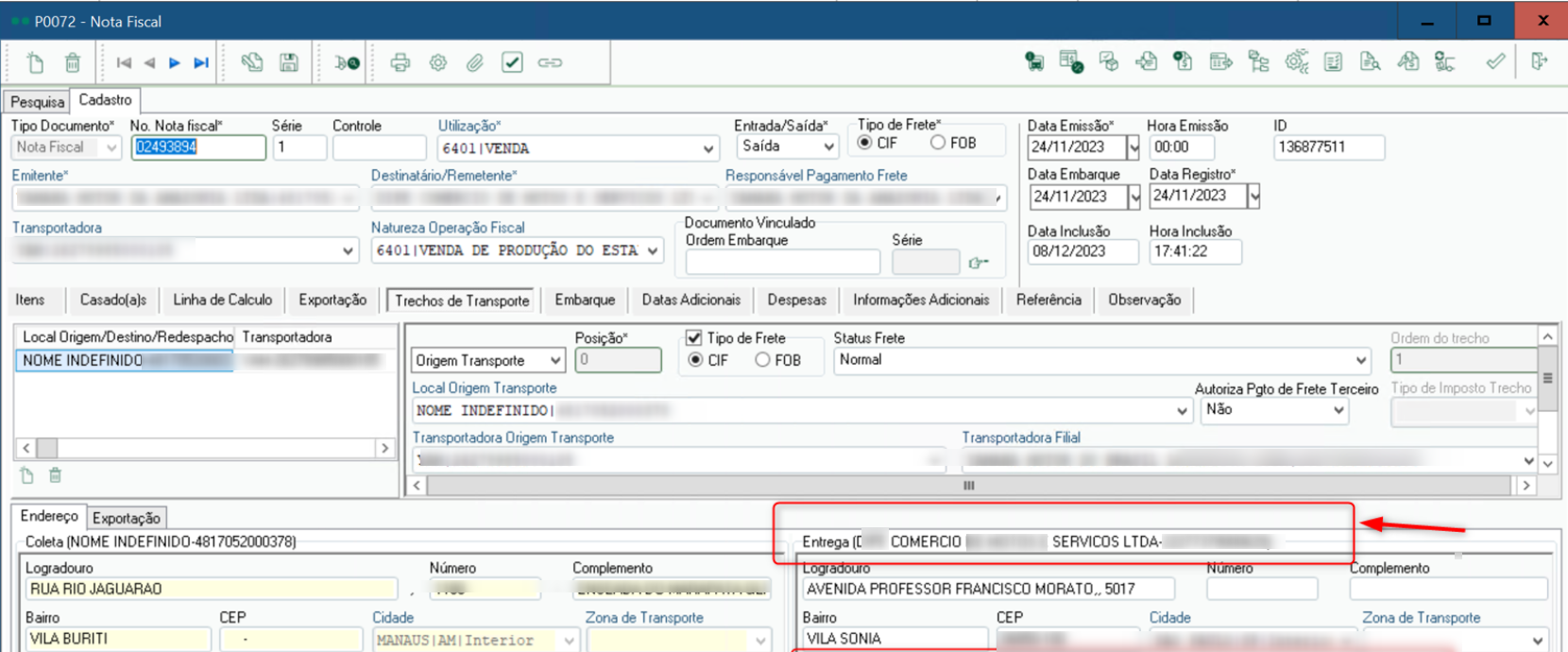The image size is (1568, 652).
Task: Select FOB radio in the Trechos panel
Action: pyautogui.click(x=762, y=360)
